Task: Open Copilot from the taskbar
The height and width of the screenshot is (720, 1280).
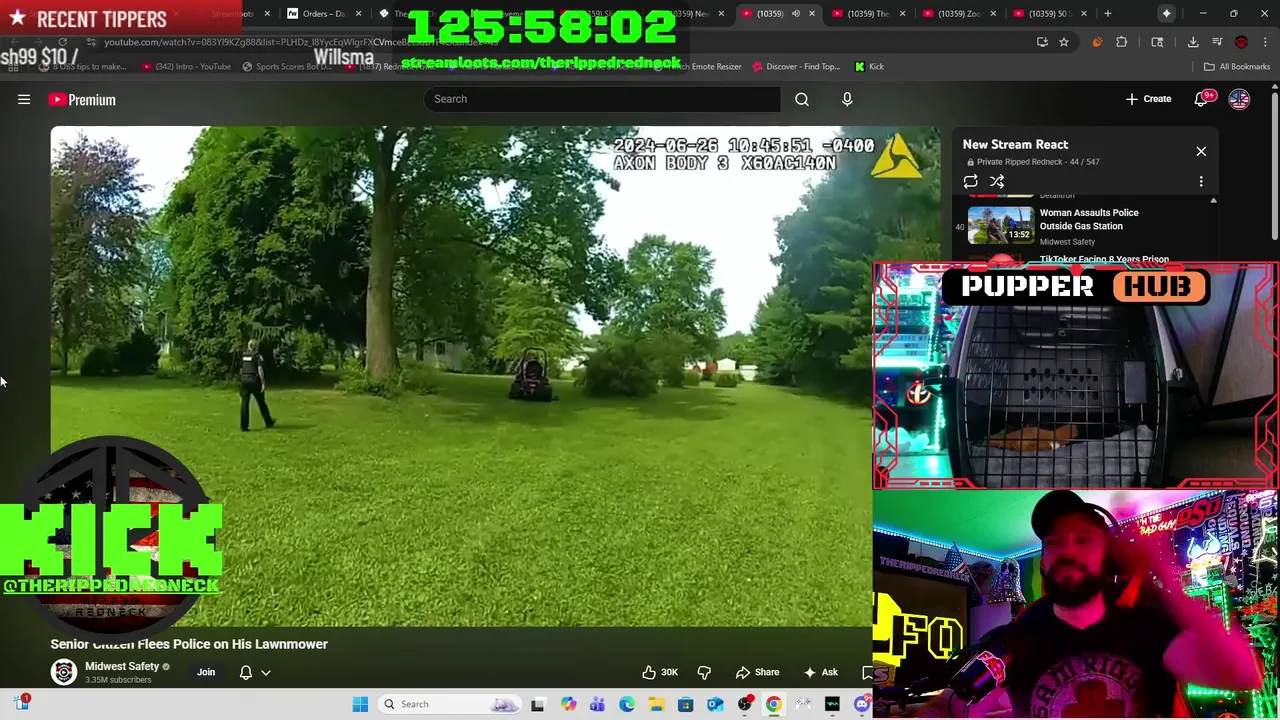Action: [x=568, y=704]
